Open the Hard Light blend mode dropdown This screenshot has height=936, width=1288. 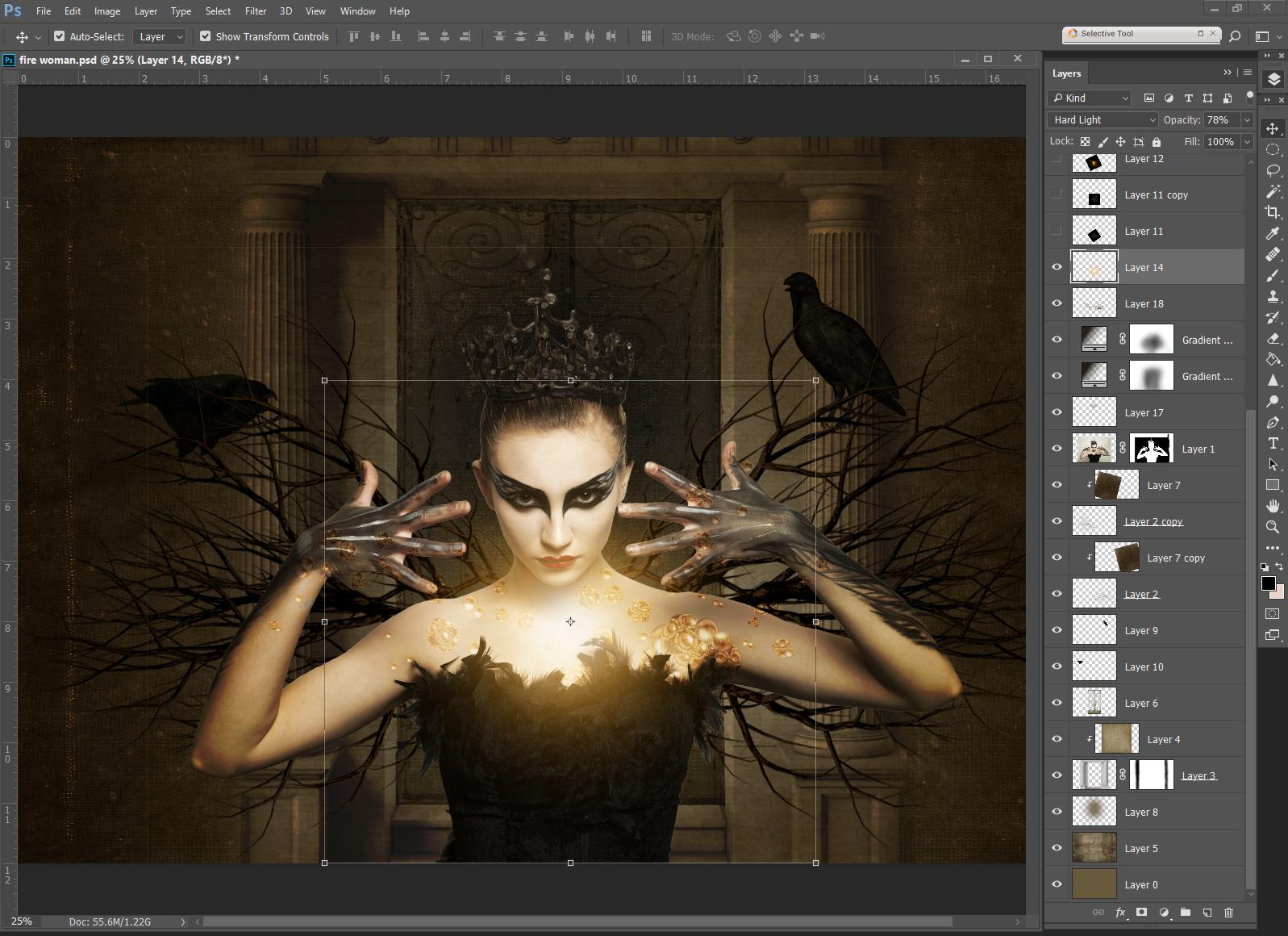pyautogui.click(x=1103, y=119)
